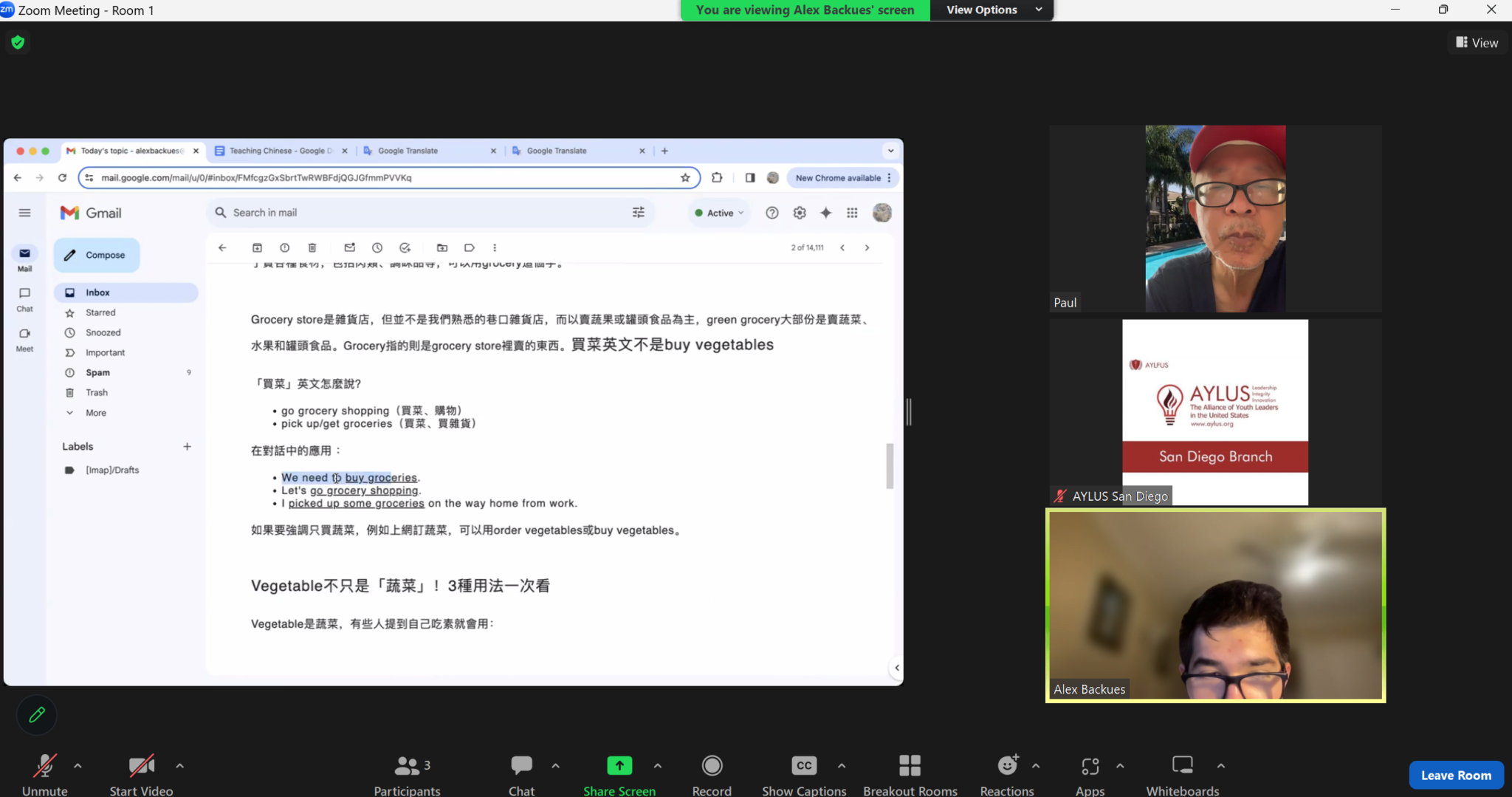Viewport: 1512px width, 797px height.
Task: Open the Gmail Inbox folder
Action: pos(126,293)
